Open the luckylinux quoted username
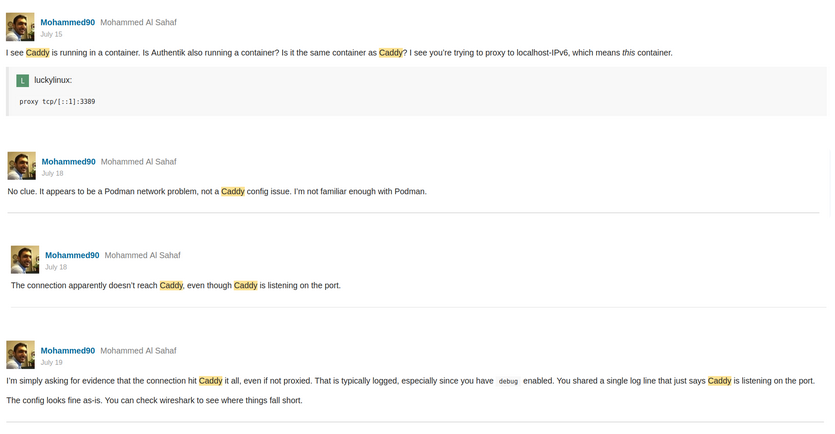Screen dimensions: 835x434 (x=53, y=80)
